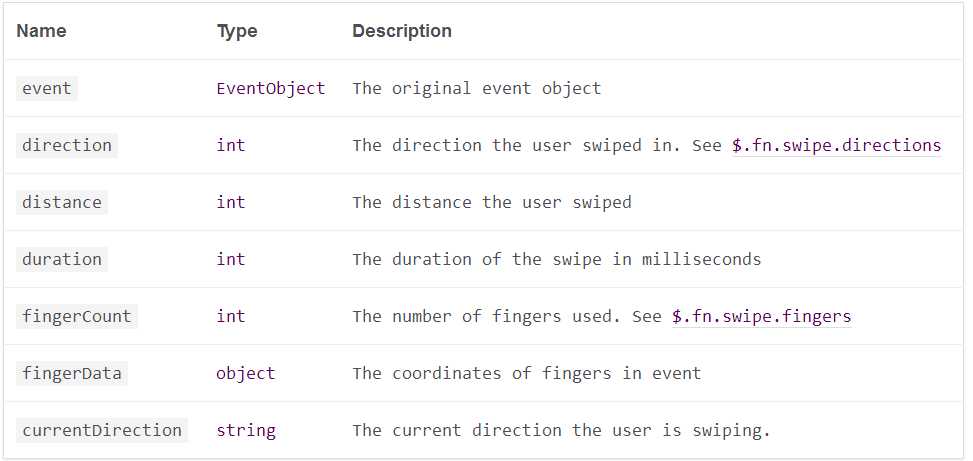Screen dimensions: 973x461
Task: Click the duration parameter code label
Action: (61, 259)
